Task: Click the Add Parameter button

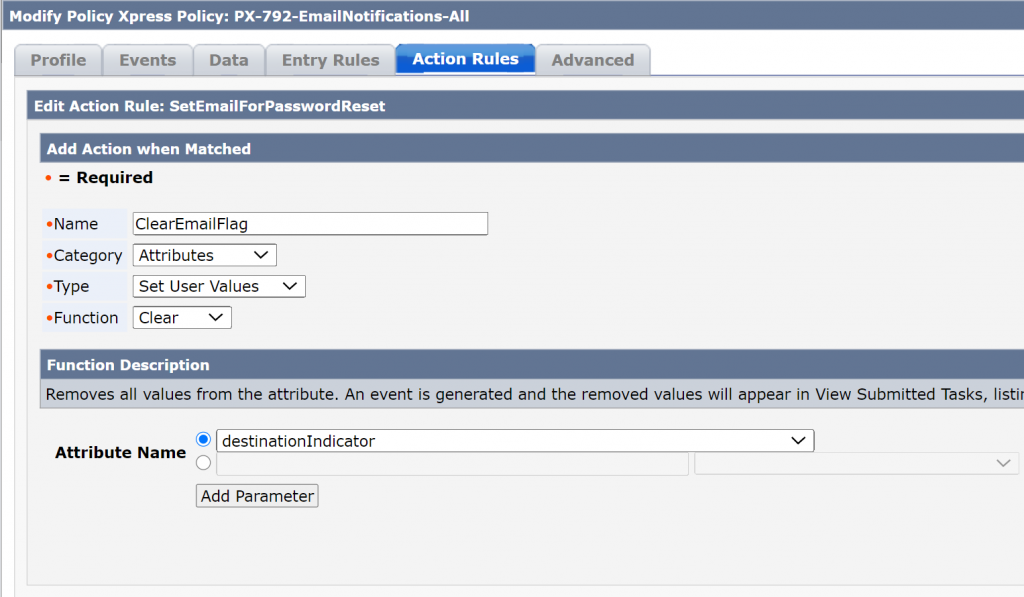Action: [257, 496]
